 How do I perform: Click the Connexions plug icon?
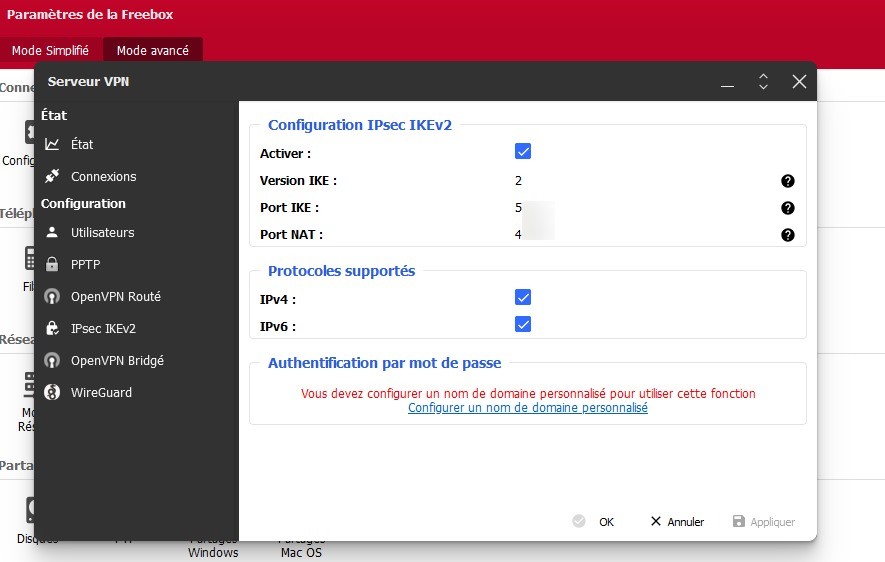52,176
